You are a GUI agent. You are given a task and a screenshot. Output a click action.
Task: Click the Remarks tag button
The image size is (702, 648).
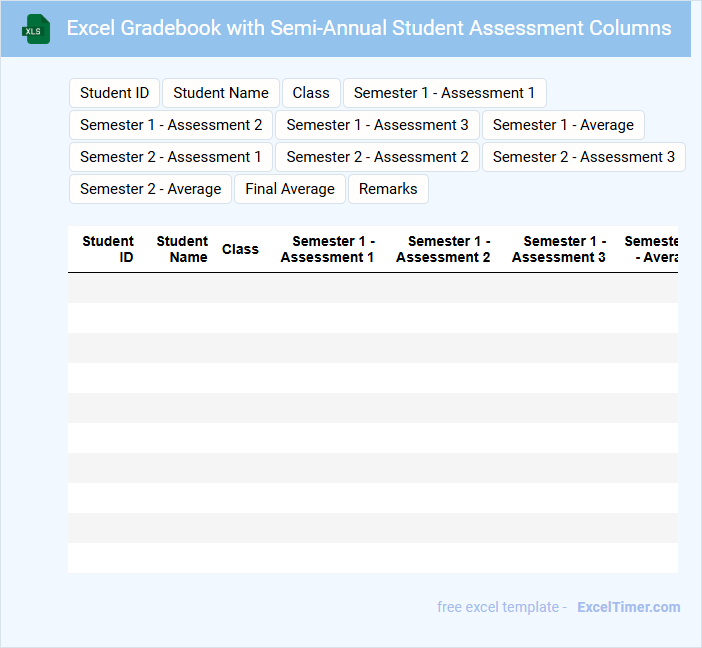388,189
